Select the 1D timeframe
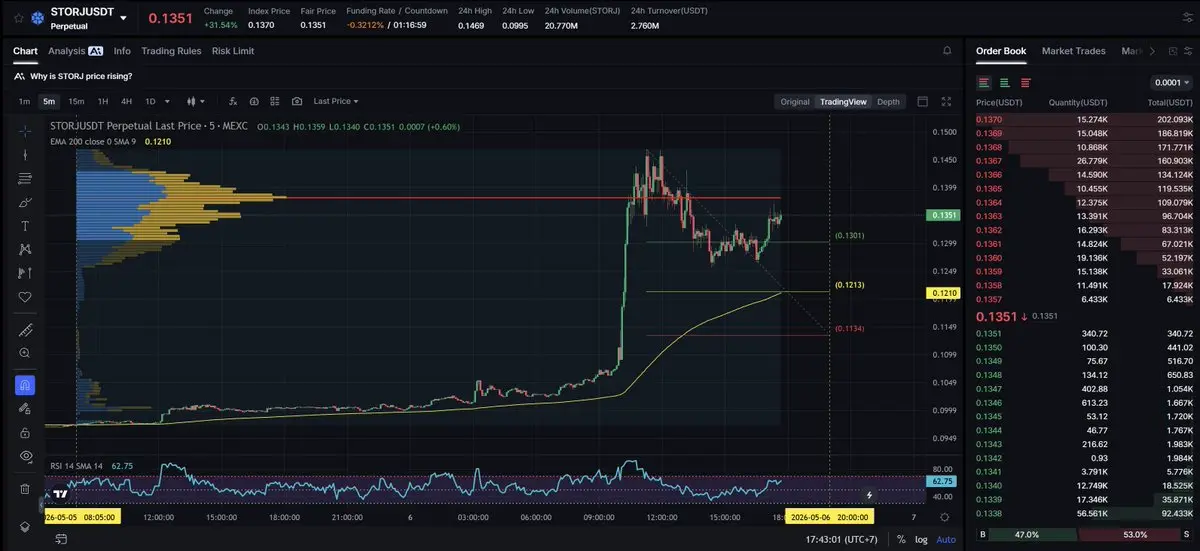The width and height of the screenshot is (1200, 551). pyautogui.click(x=150, y=101)
